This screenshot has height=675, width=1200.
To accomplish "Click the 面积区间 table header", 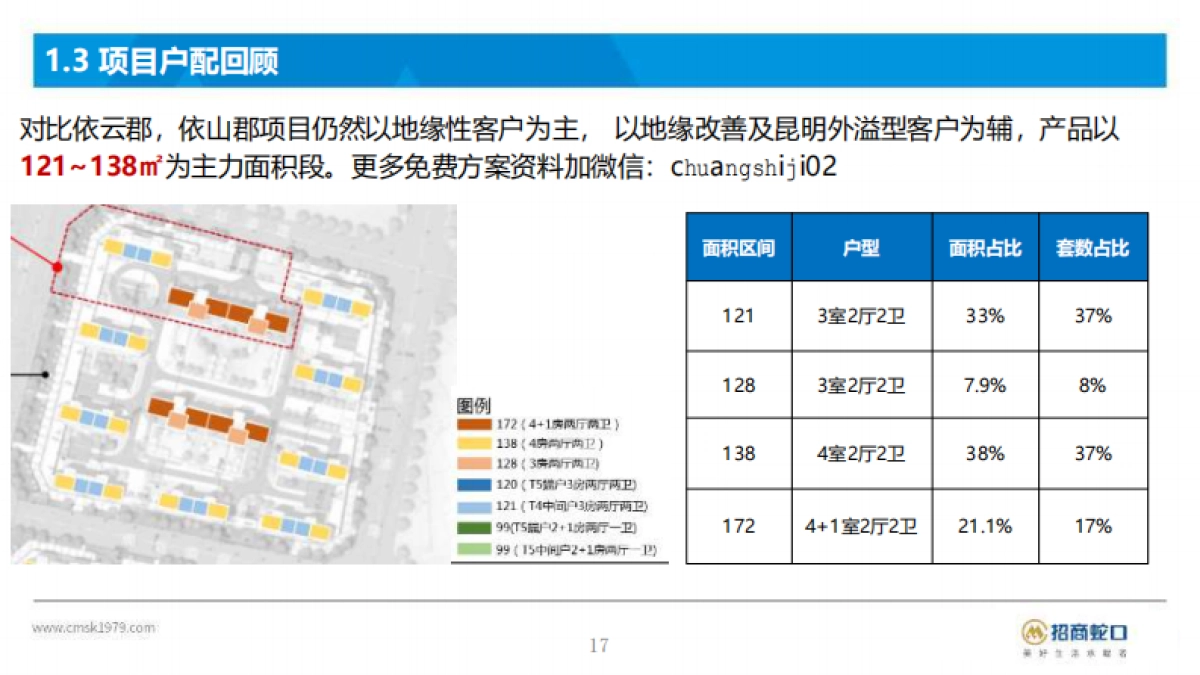I will (738, 248).
